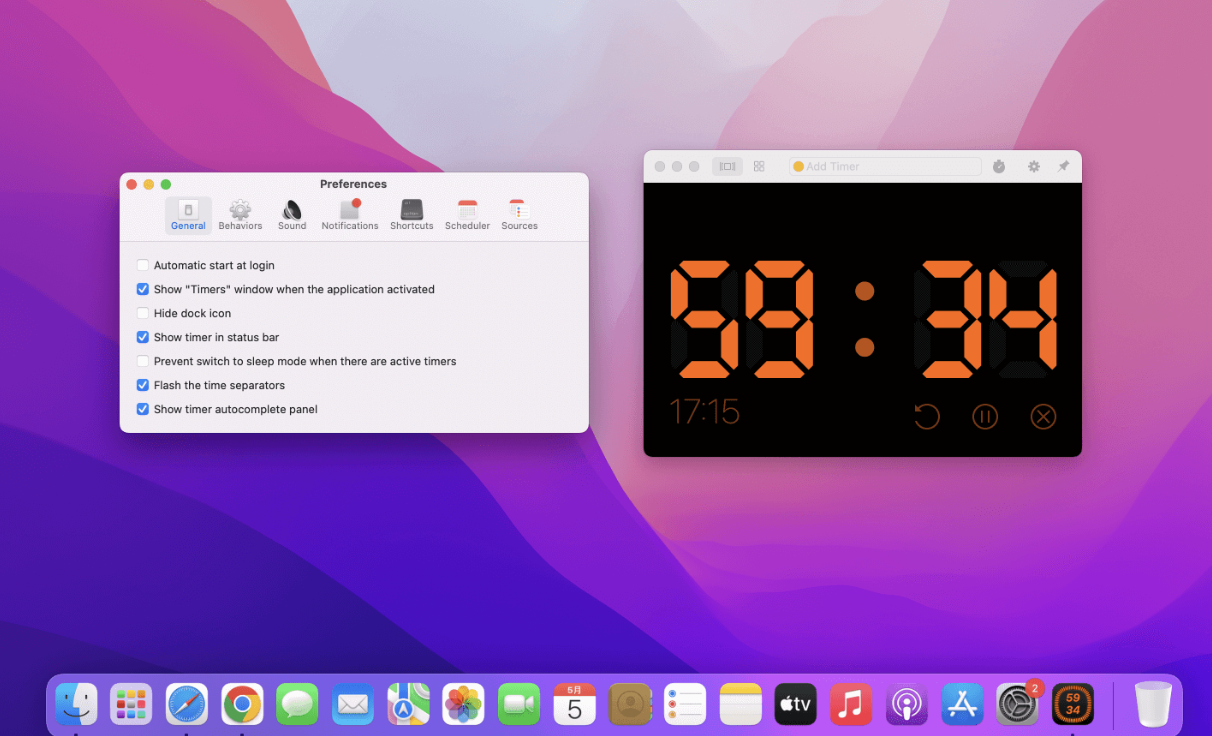
Task: Pause the running timer
Action: [985, 416]
